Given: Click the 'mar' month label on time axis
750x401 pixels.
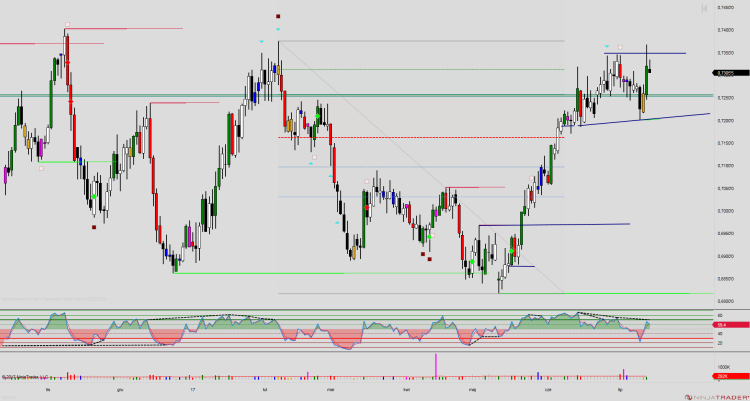Looking at the screenshot, I should tap(330, 390).
